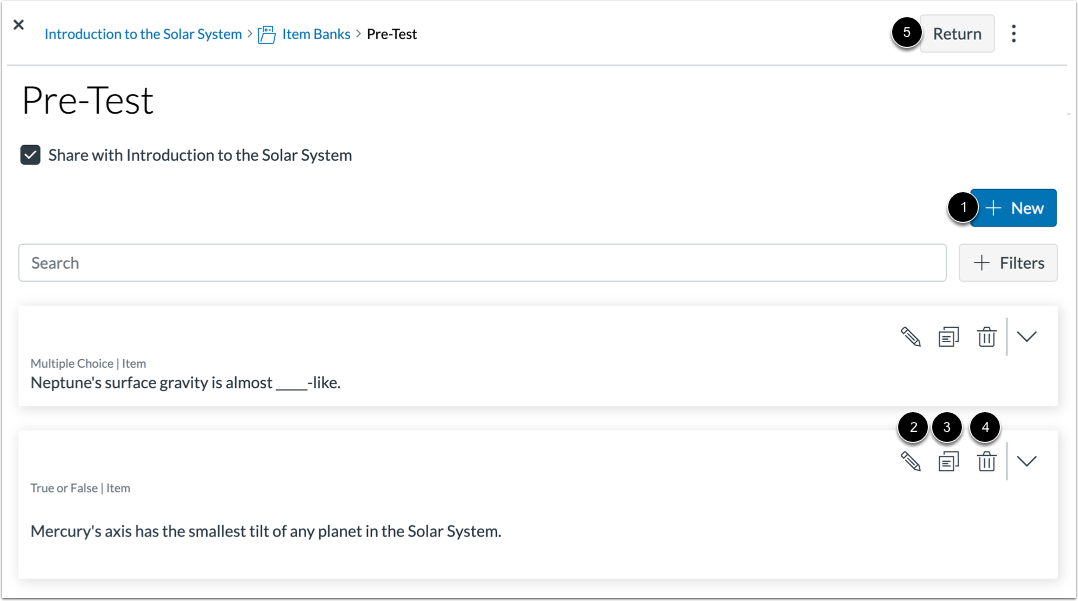Delete the Neptune multiple choice item
This screenshot has width=1078, height=601.
(x=987, y=337)
